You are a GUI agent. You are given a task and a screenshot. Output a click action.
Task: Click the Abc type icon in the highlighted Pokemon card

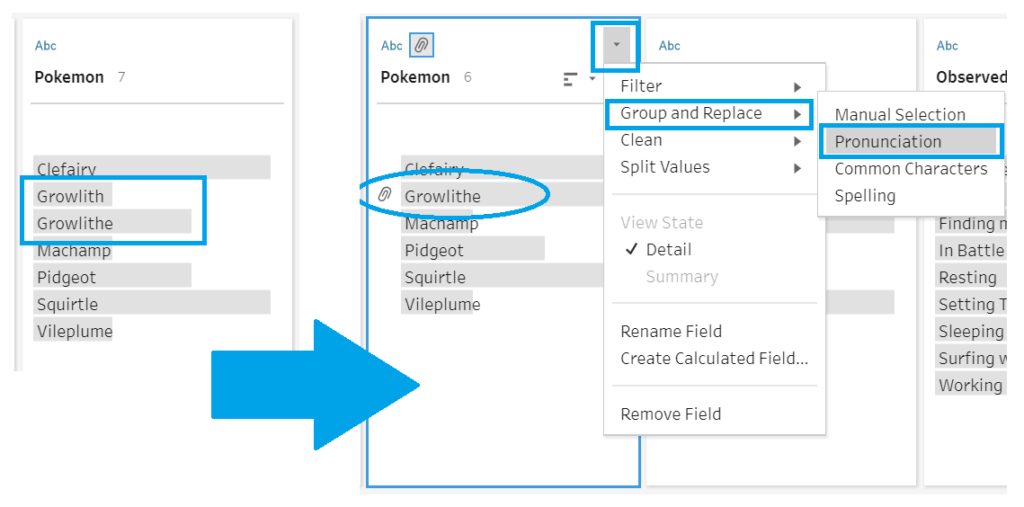391,45
